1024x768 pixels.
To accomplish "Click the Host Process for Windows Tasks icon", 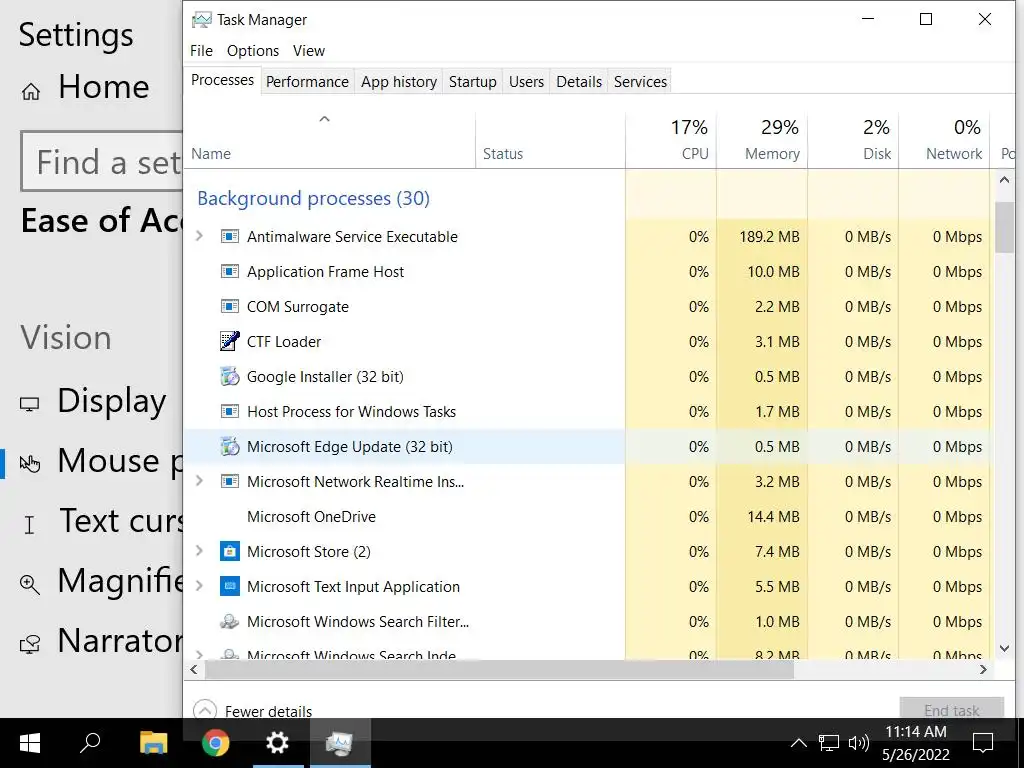I will pyautogui.click(x=229, y=411).
